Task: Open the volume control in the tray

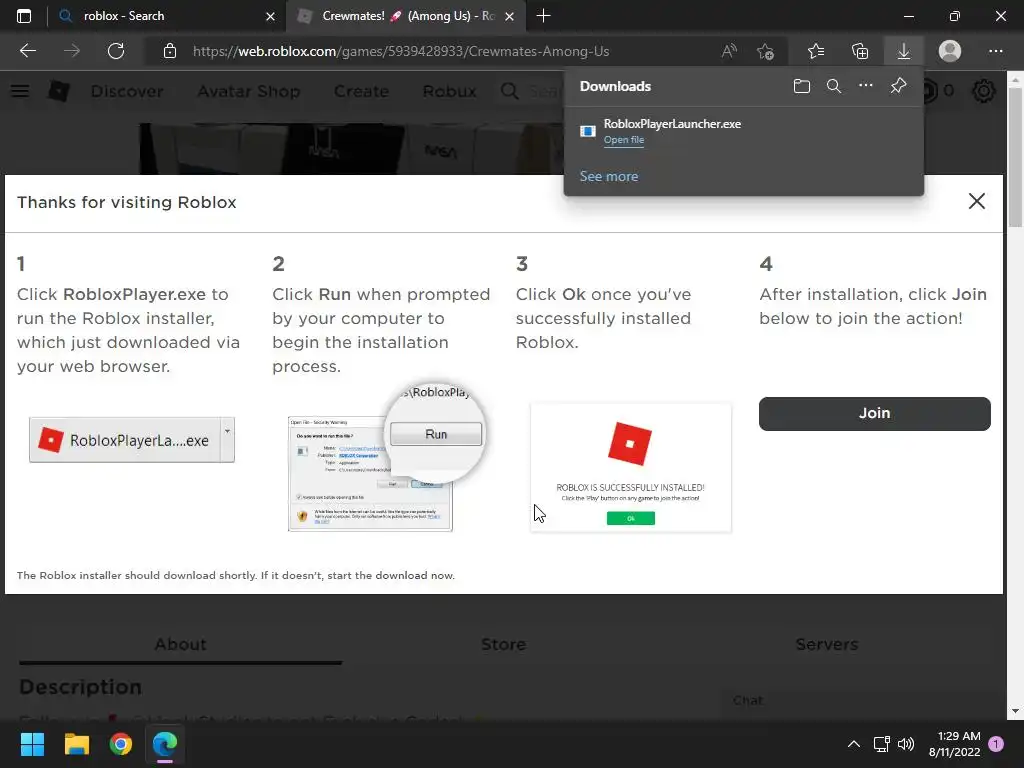Action: 906,744
